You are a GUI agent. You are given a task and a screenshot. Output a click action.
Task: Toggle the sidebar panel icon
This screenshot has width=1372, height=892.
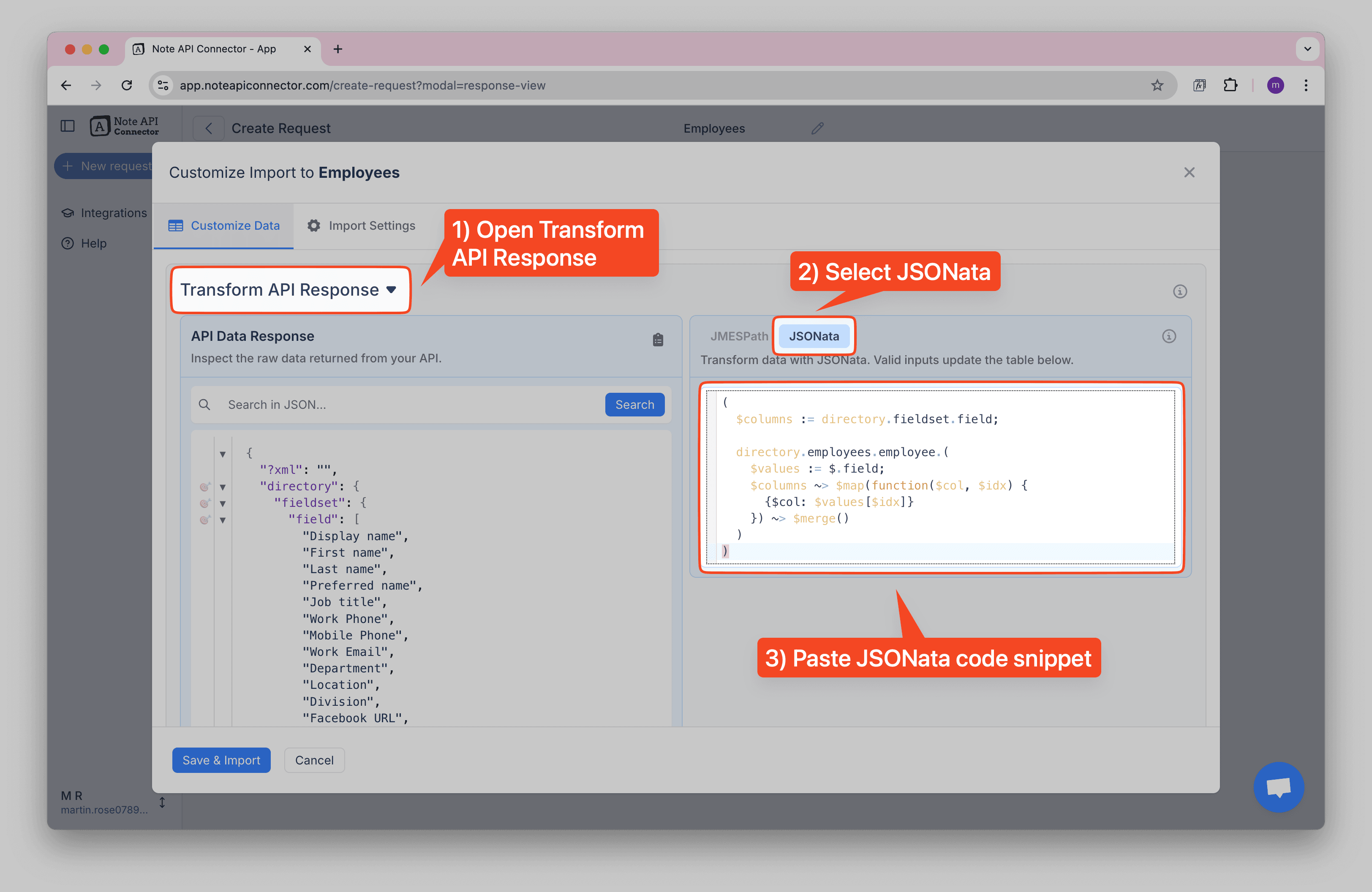pyautogui.click(x=68, y=125)
